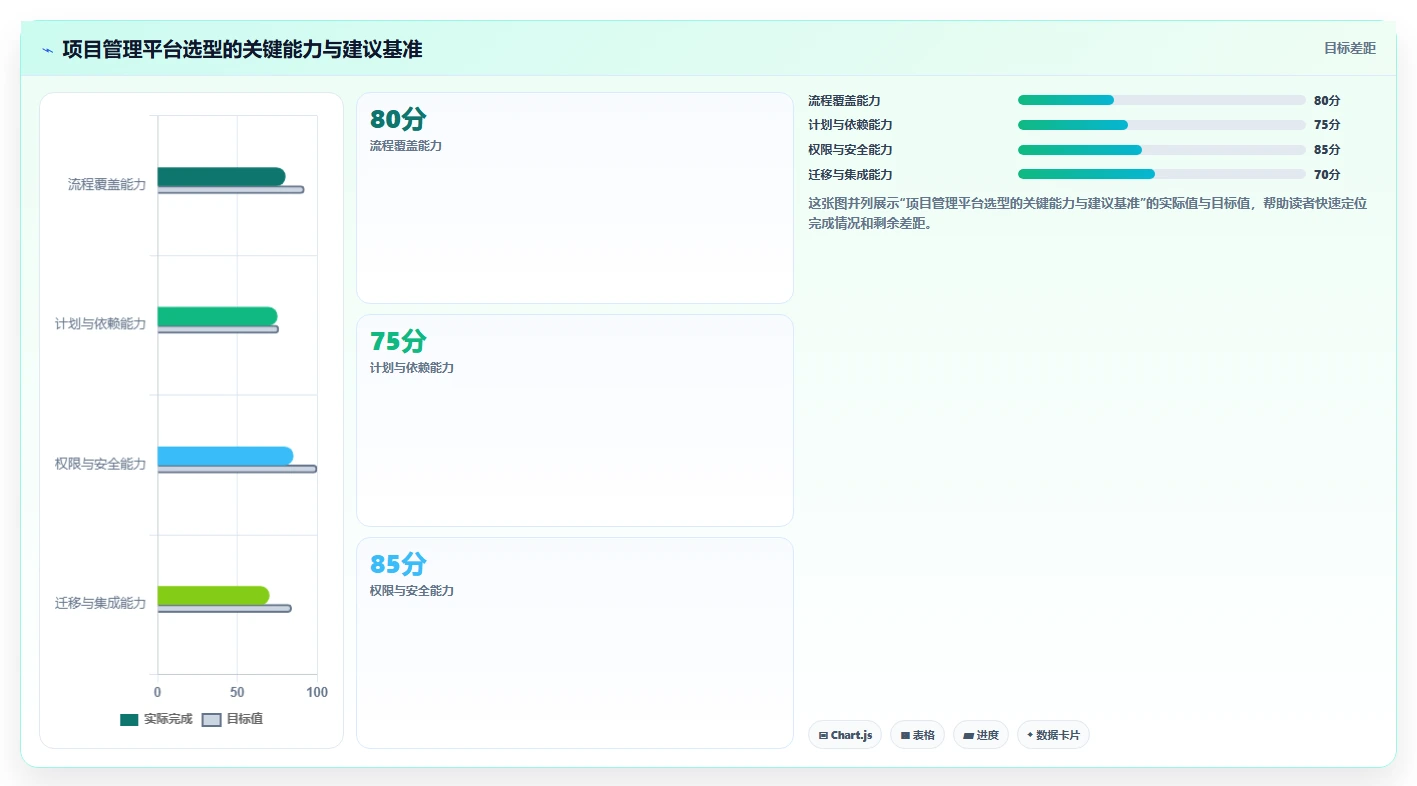
Task: Click the gray target bar for 权限与安全能力
Action: click(x=237, y=469)
